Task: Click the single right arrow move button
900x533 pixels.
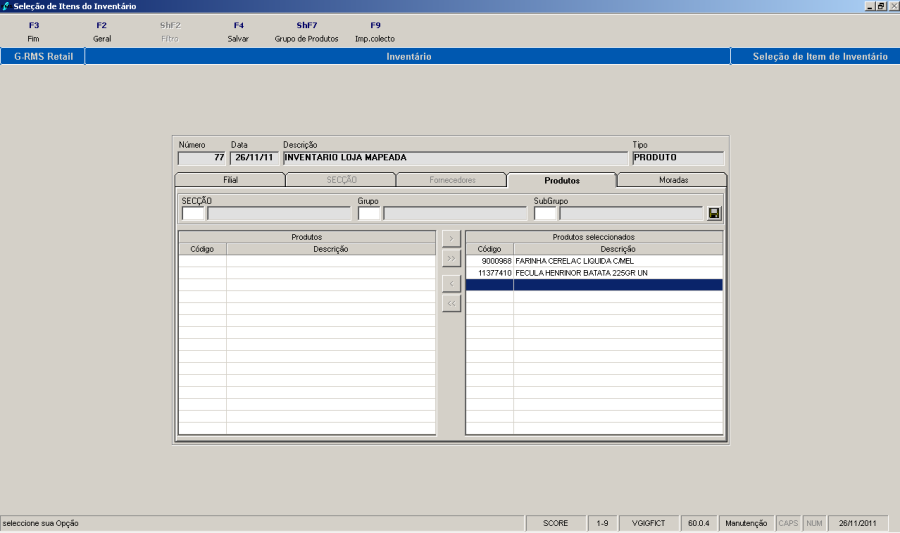Action: tap(451, 238)
